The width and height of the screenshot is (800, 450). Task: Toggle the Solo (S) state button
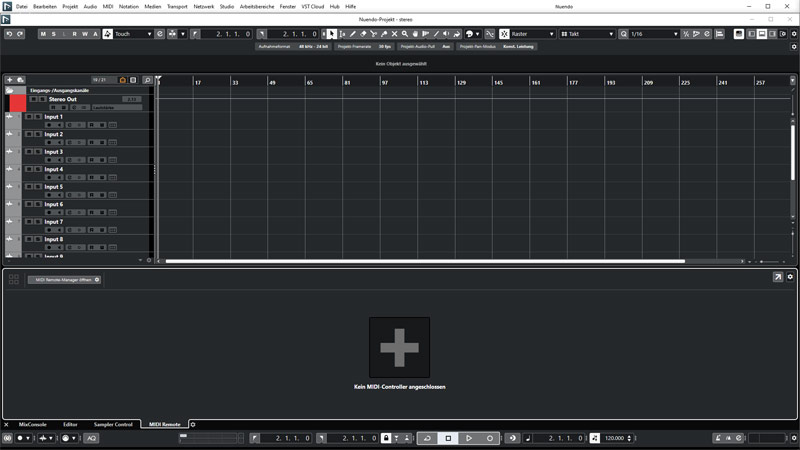[53, 34]
